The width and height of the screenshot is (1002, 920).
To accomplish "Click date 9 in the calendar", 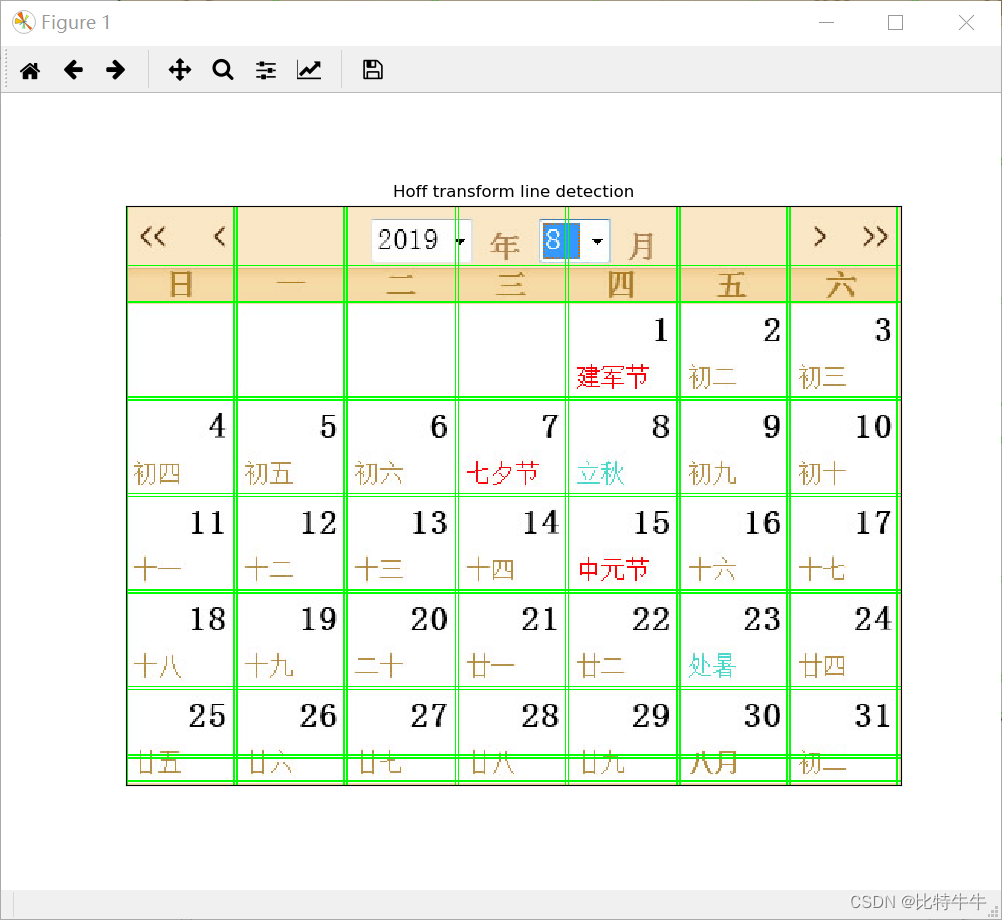I will click(x=772, y=426).
